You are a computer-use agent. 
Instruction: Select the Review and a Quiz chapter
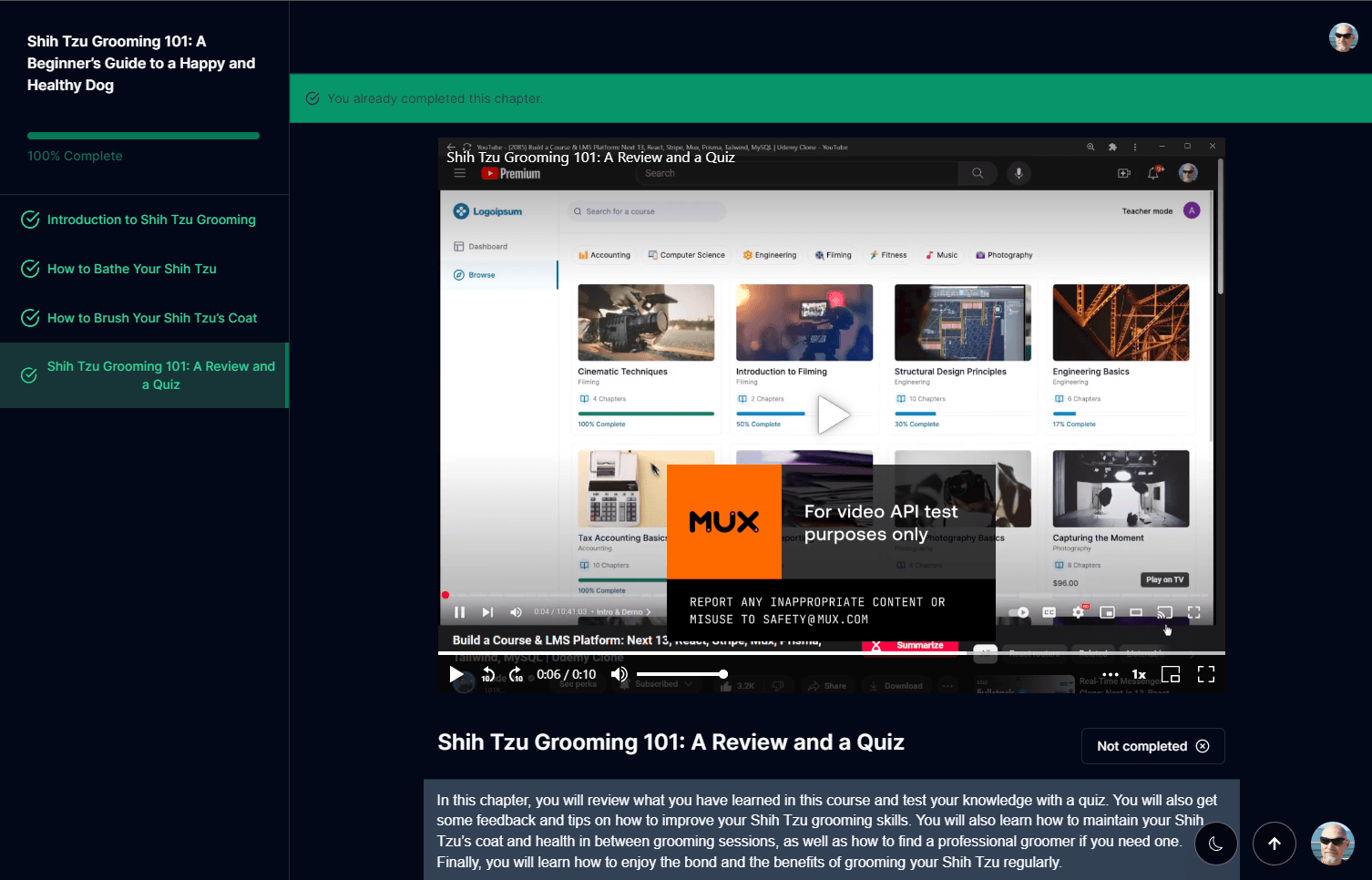pos(145,375)
